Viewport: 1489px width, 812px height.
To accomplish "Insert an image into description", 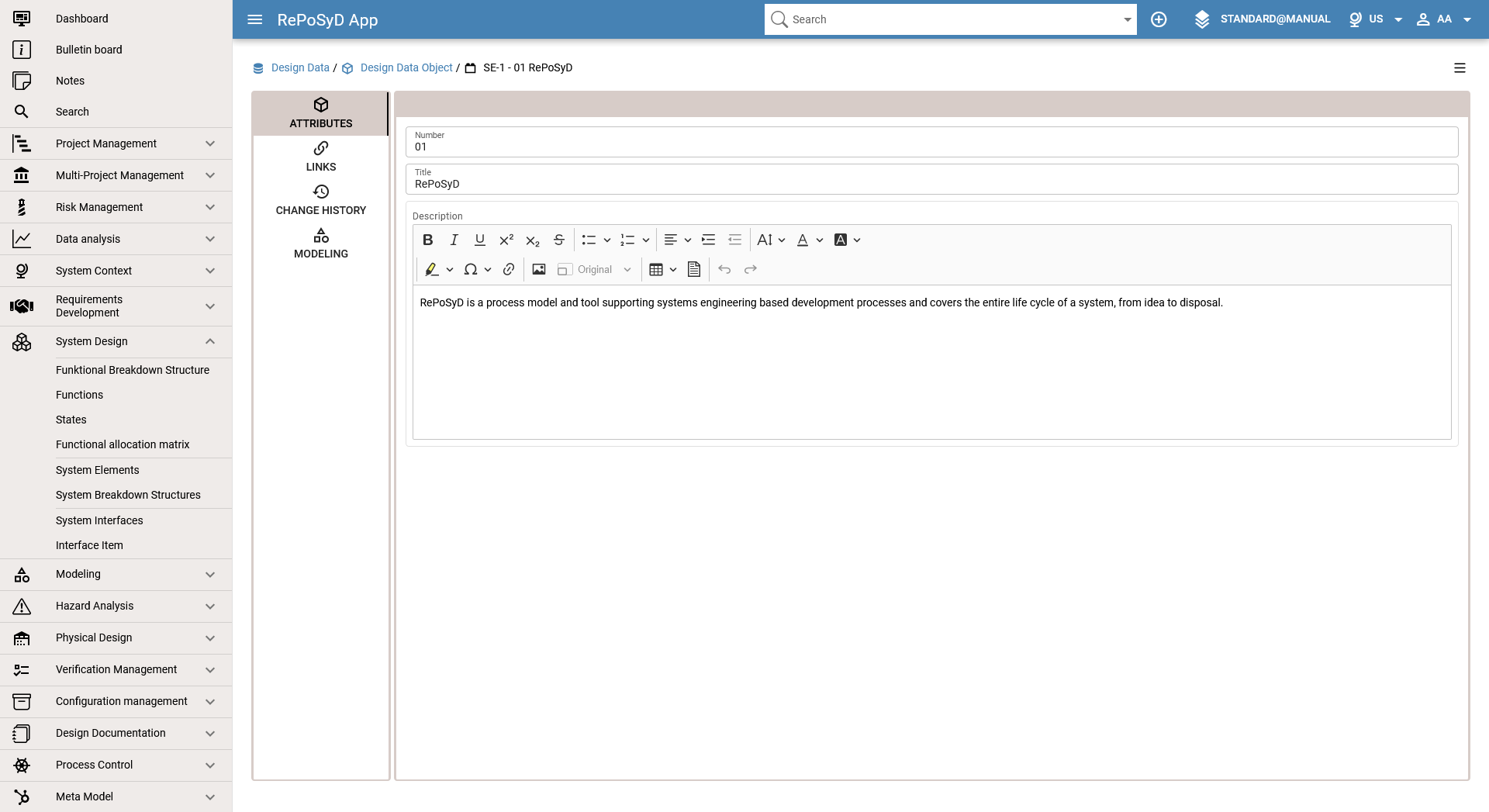I will [x=539, y=270].
